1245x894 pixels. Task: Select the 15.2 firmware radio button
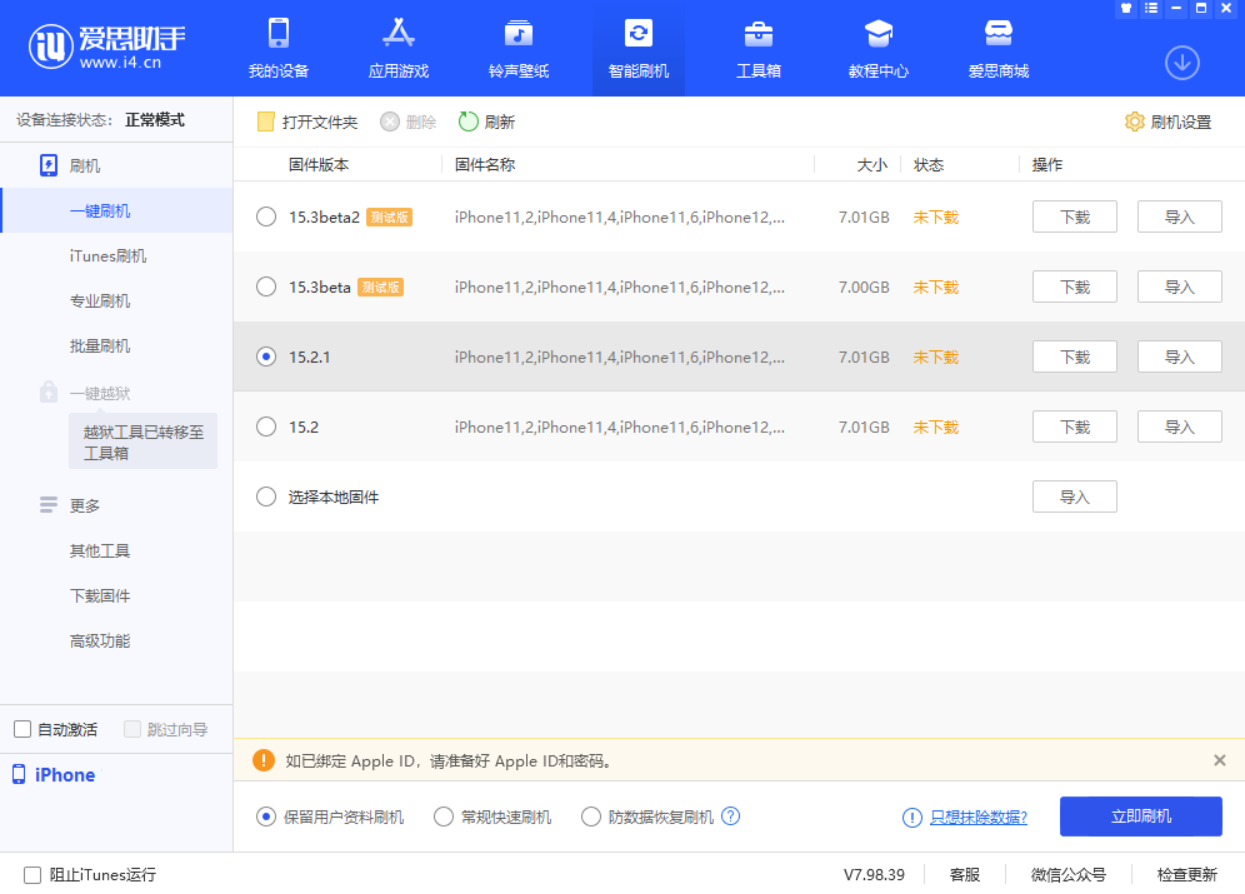tap(266, 427)
